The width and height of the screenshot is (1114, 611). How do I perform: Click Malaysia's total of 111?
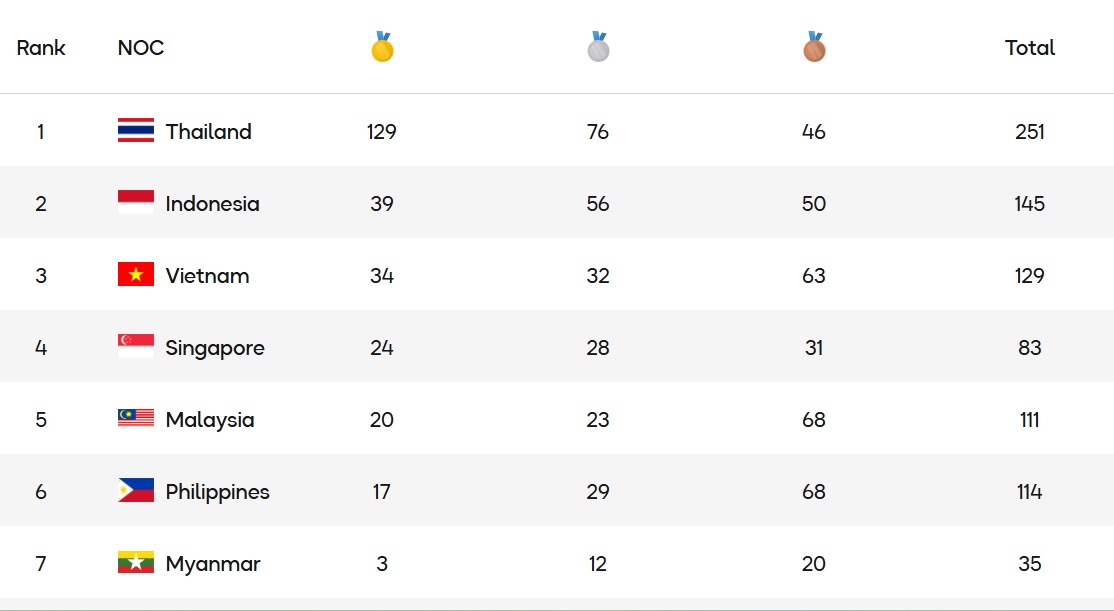point(1030,420)
